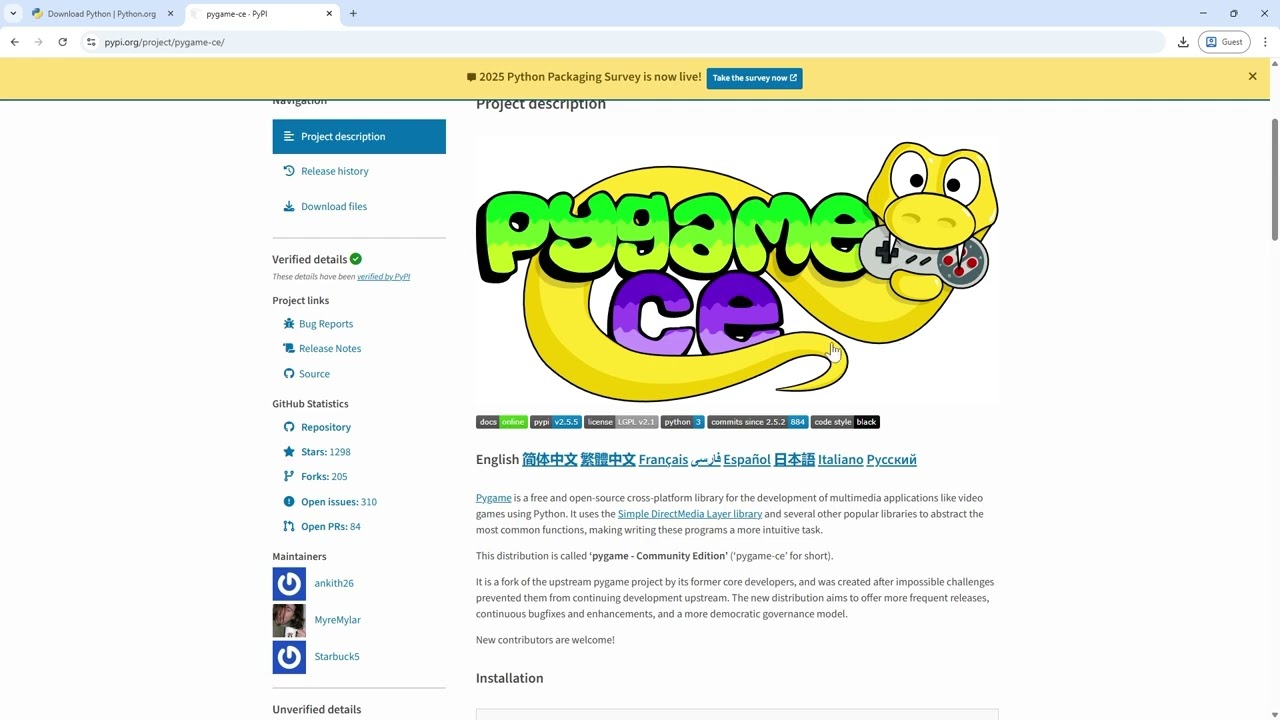Click the site information icon in the address bar

point(91,42)
